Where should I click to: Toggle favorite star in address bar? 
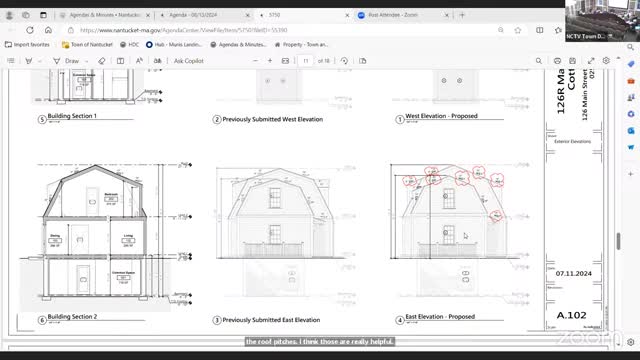tap(518, 30)
